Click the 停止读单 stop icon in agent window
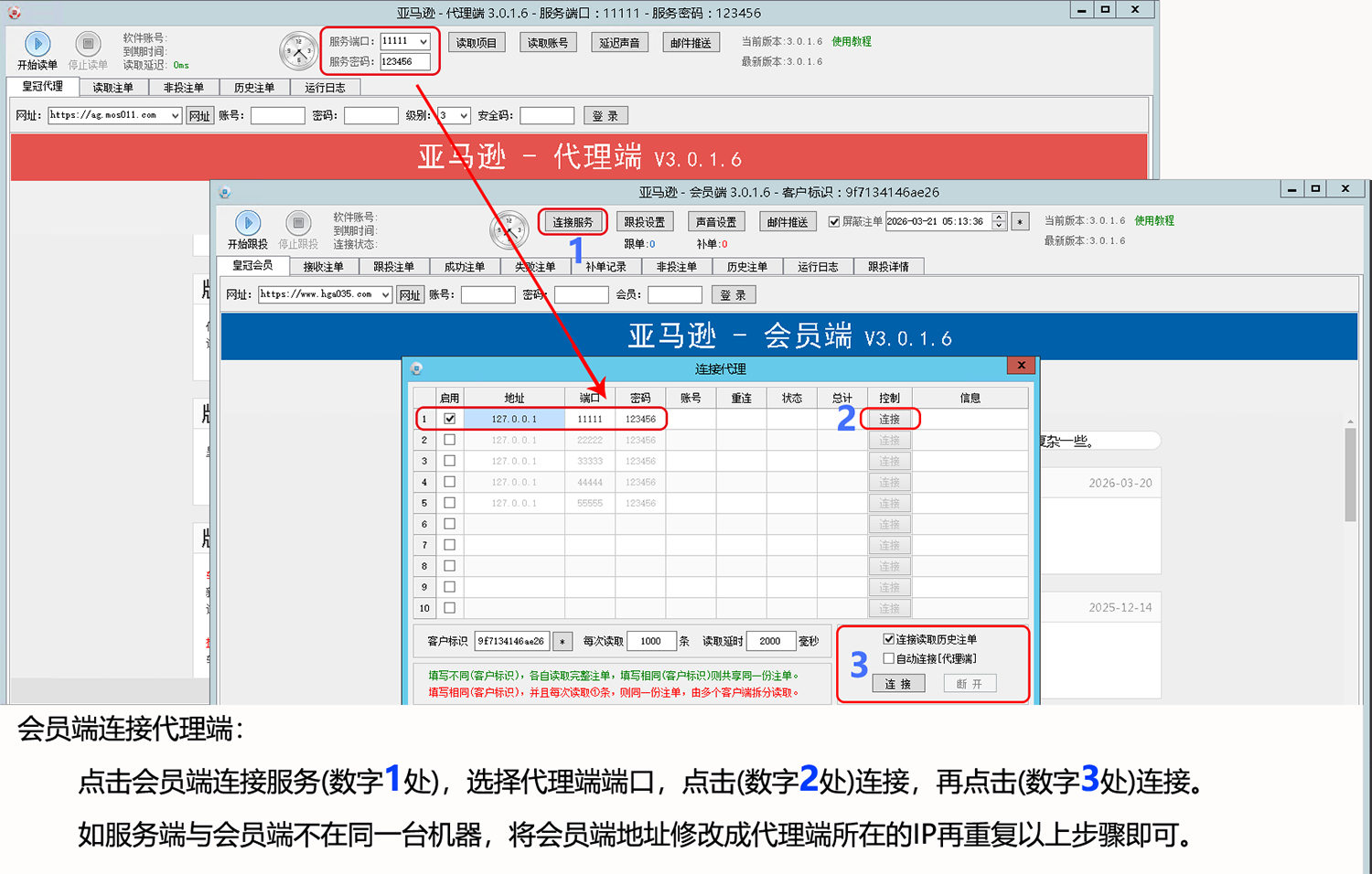Image resolution: width=1372 pixels, height=874 pixels. click(88, 44)
